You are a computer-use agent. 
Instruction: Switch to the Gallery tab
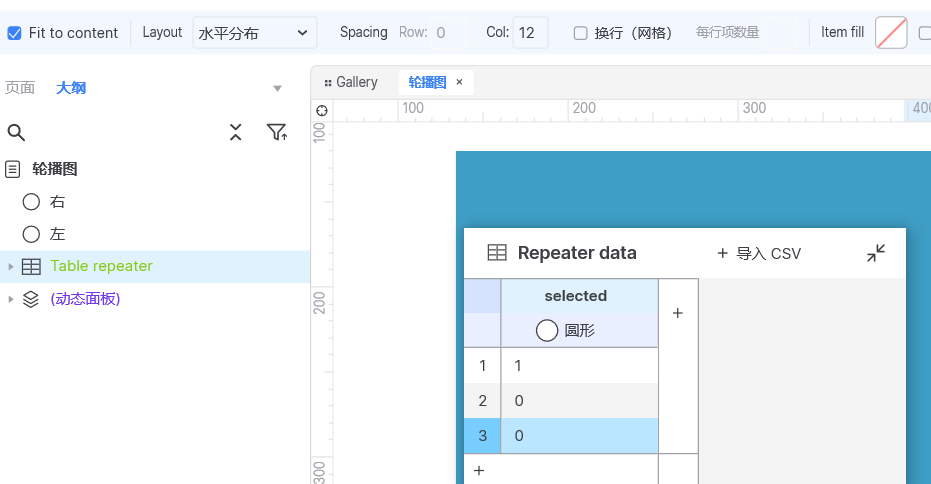click(x=351, y=82)
